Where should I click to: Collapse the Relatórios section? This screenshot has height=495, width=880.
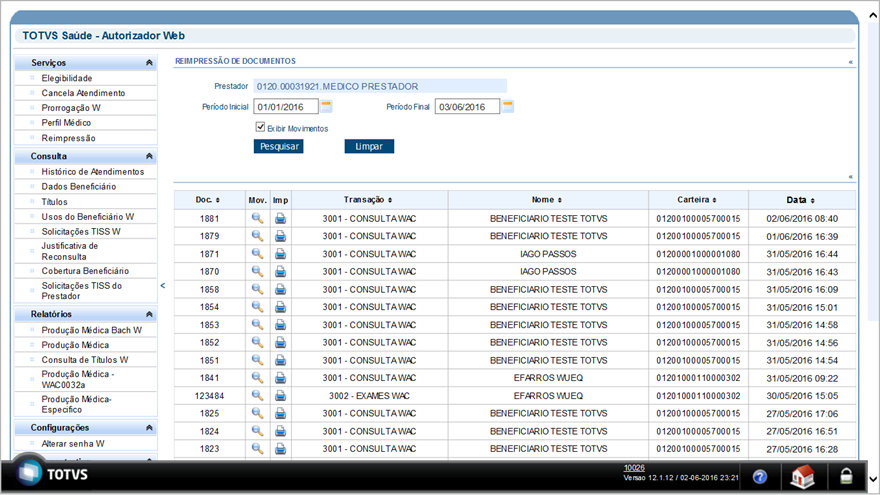[149, 314]
